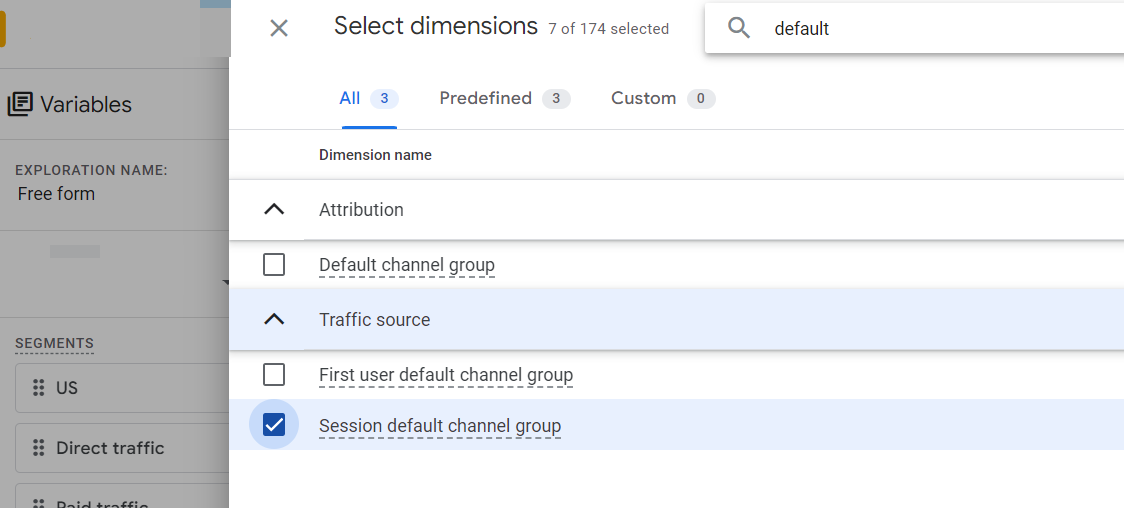
Task: Check First user default channel group
Action: click(x=274, y=375)
